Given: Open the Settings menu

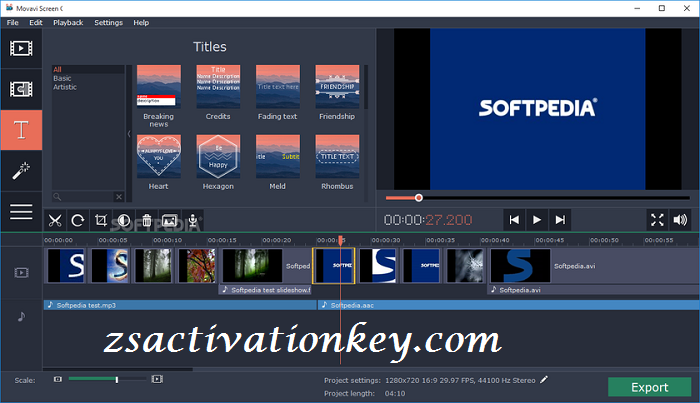Looking at the screenshot, I should pyautogui.click(x=108, y=23).
